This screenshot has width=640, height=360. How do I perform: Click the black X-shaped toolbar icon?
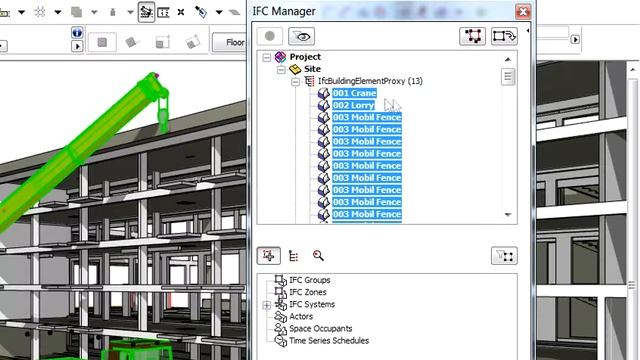click(181, 12)
